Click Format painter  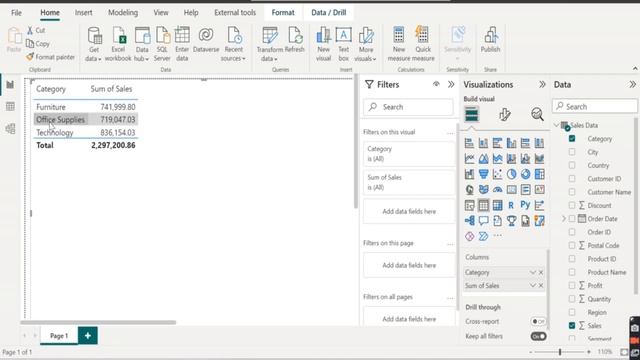coord(51,57)
